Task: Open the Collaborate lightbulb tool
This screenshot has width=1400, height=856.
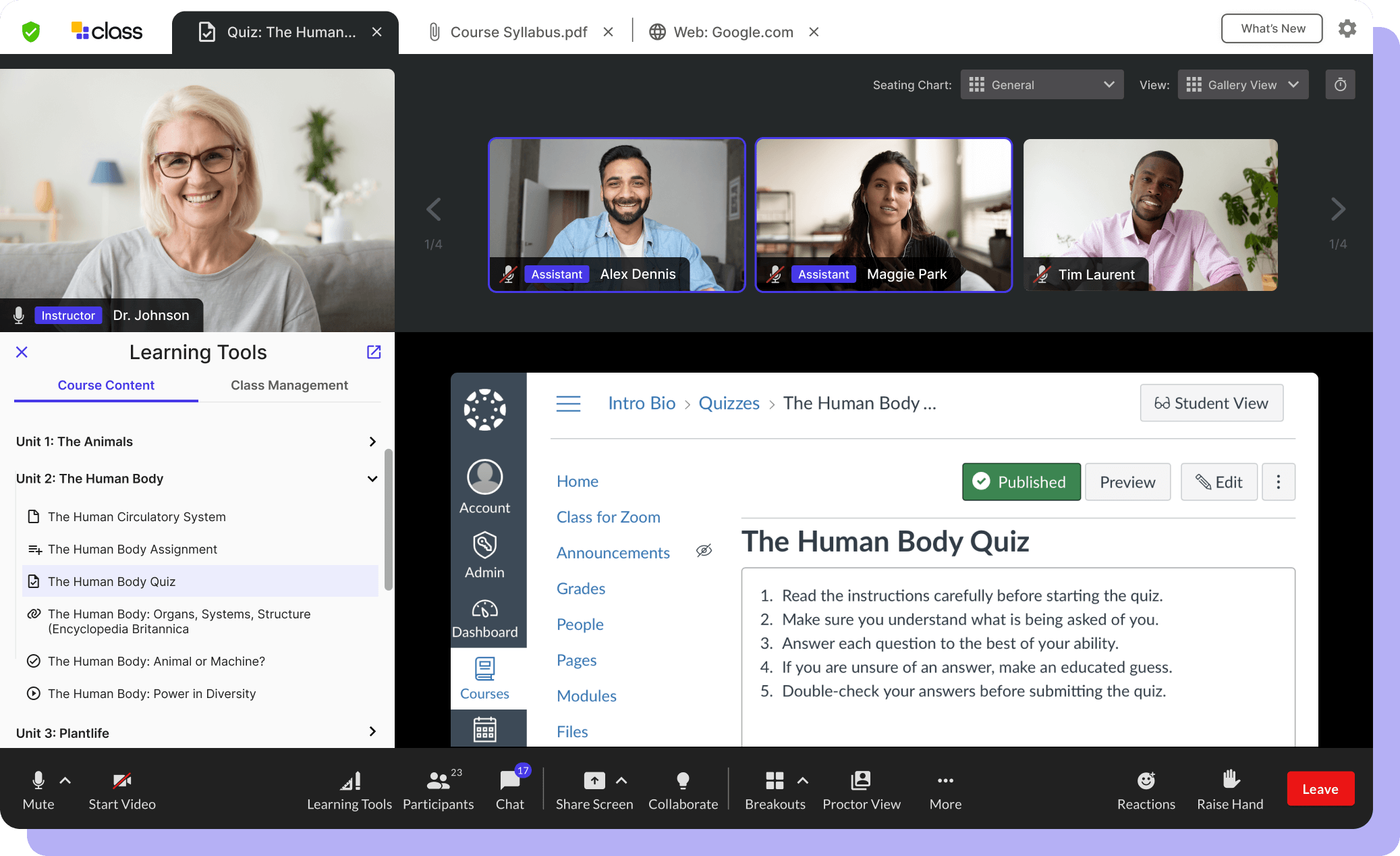Action: pyautogui.click(x=683, y=790)
